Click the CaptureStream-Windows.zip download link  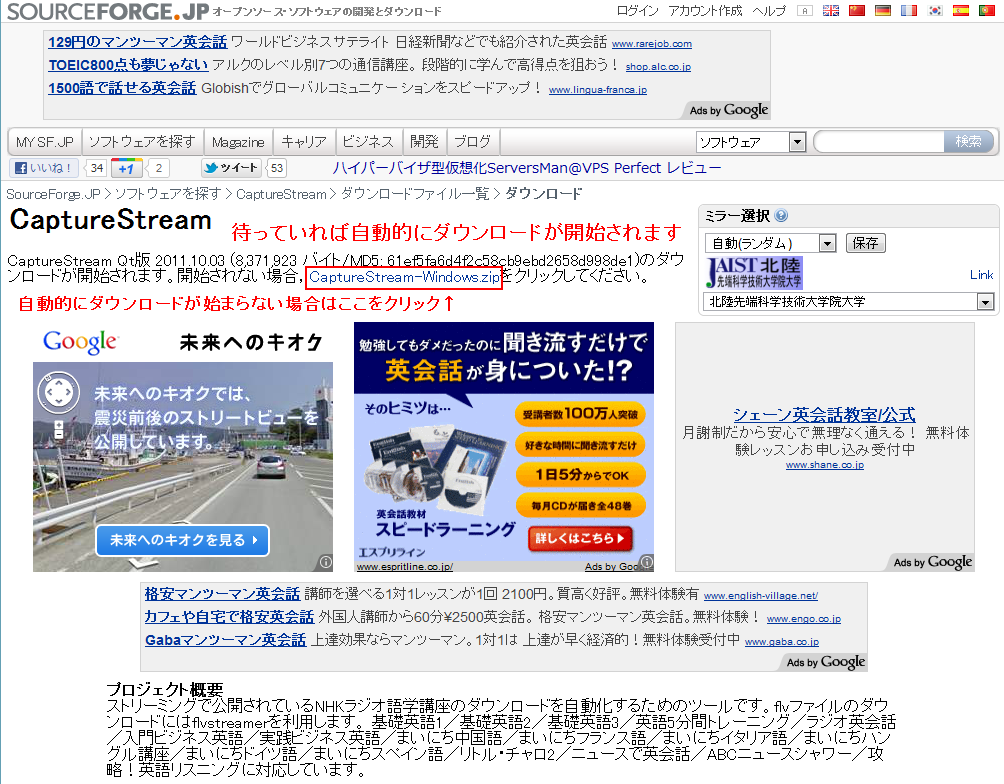click(x=404, y=277)
